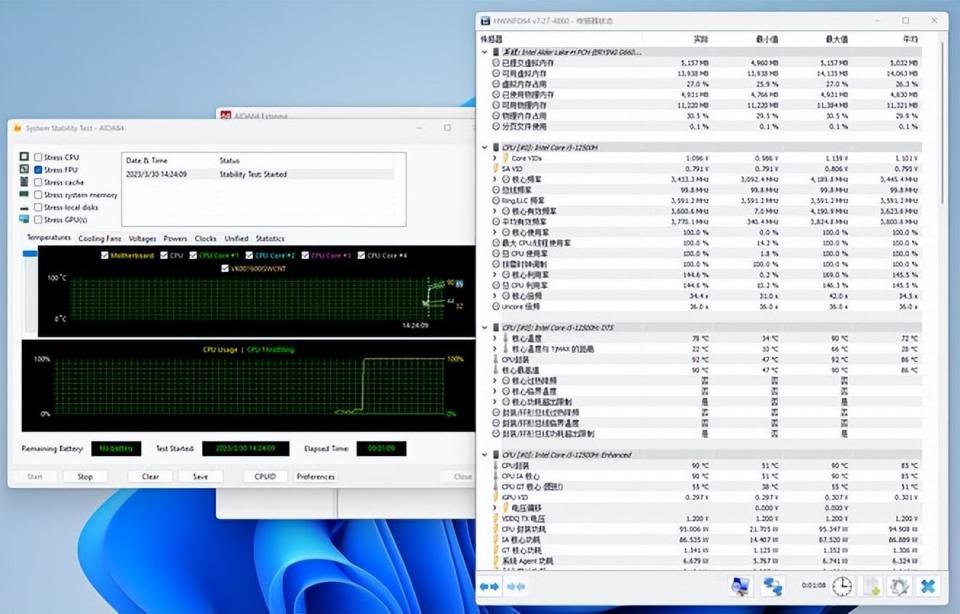
Task: Click the Unified tab
Action: point(236,239)
